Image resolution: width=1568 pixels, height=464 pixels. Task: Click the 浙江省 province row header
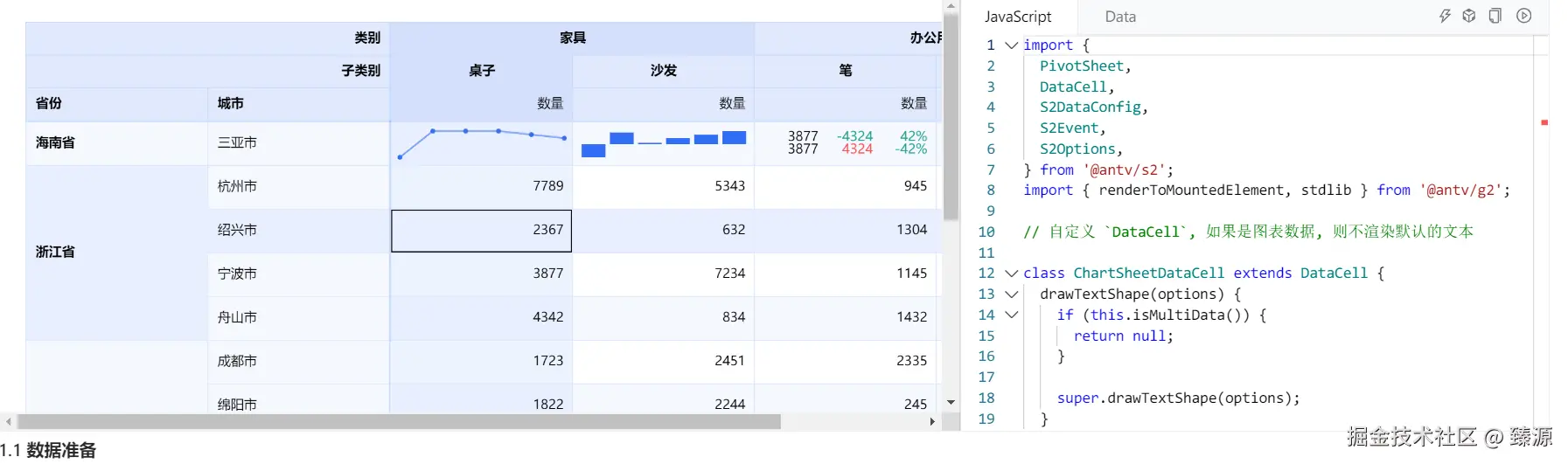pyautogui.click(x=55, y=252)
